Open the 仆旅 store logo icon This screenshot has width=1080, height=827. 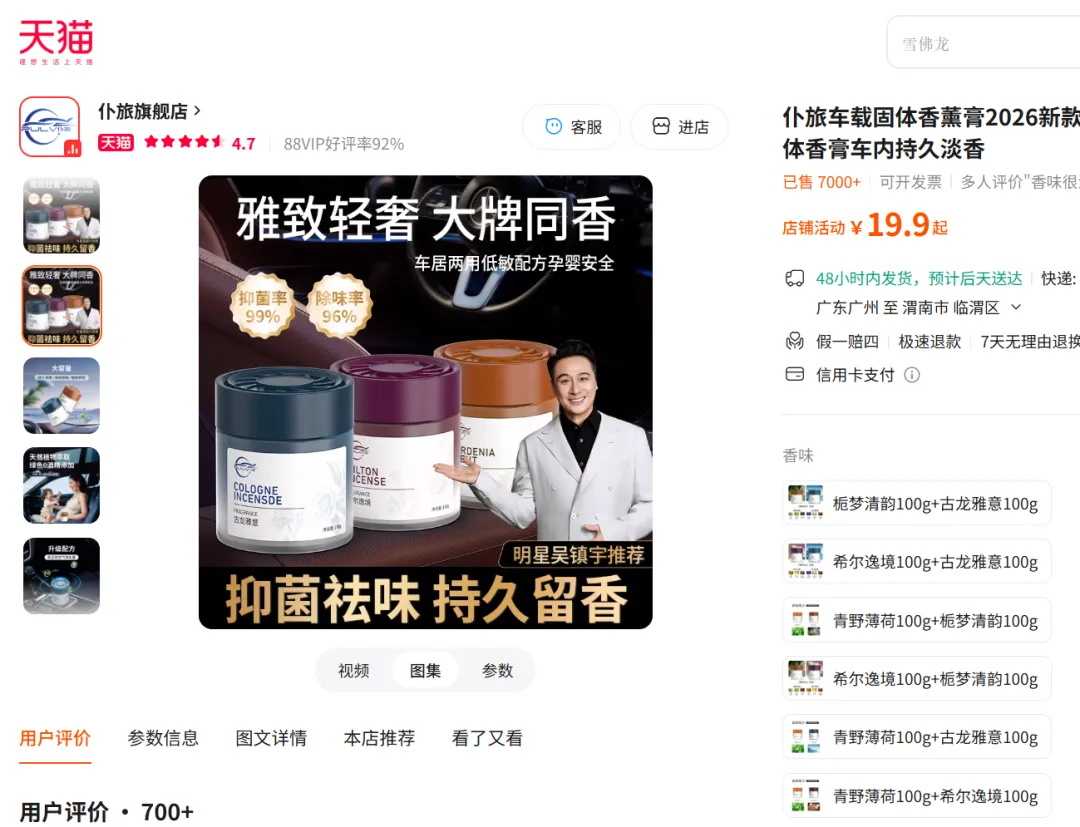pos(50,127)
